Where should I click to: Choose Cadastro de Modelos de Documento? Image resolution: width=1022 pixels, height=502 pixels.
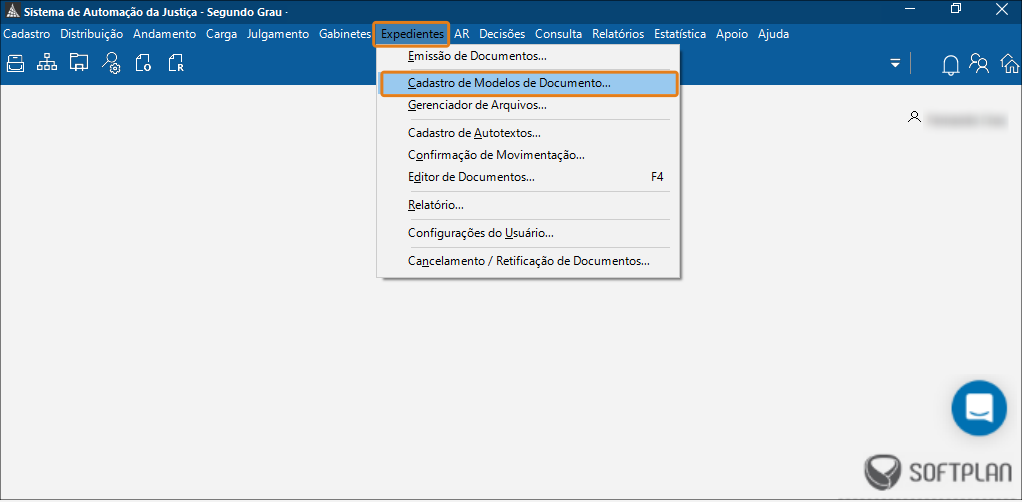tap(529, 83)
